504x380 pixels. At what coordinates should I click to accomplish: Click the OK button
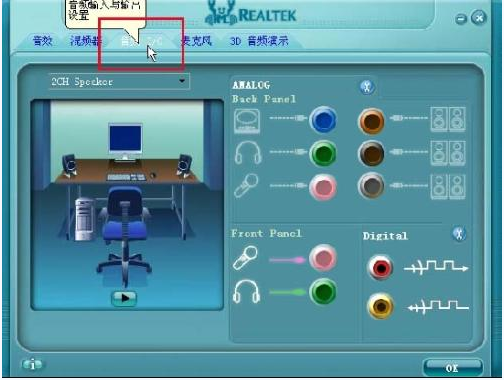[x=452, y=368]
